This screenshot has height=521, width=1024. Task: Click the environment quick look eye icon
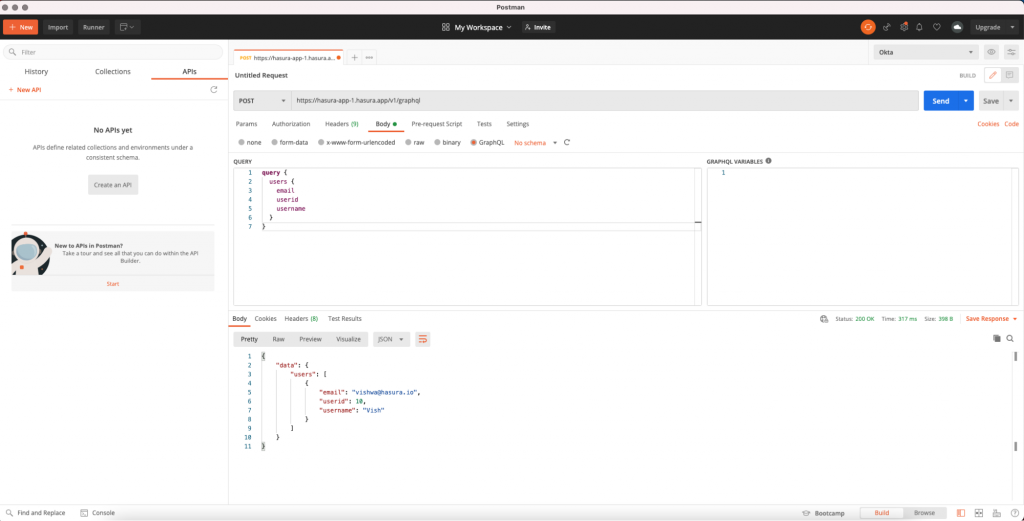pyautogui.click(x=991, y=52)
